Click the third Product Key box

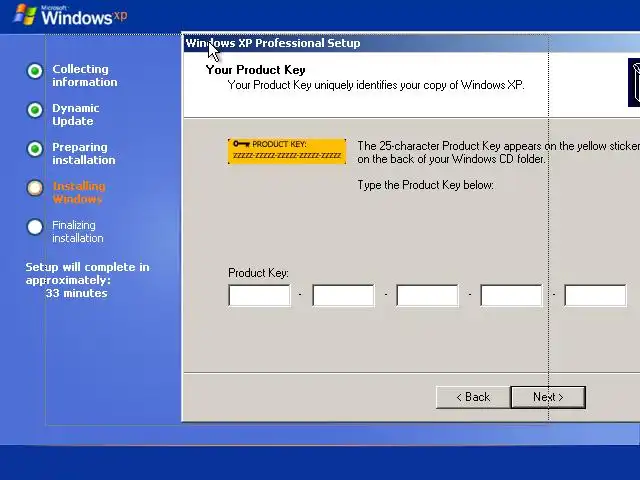(x=427, y=296)
